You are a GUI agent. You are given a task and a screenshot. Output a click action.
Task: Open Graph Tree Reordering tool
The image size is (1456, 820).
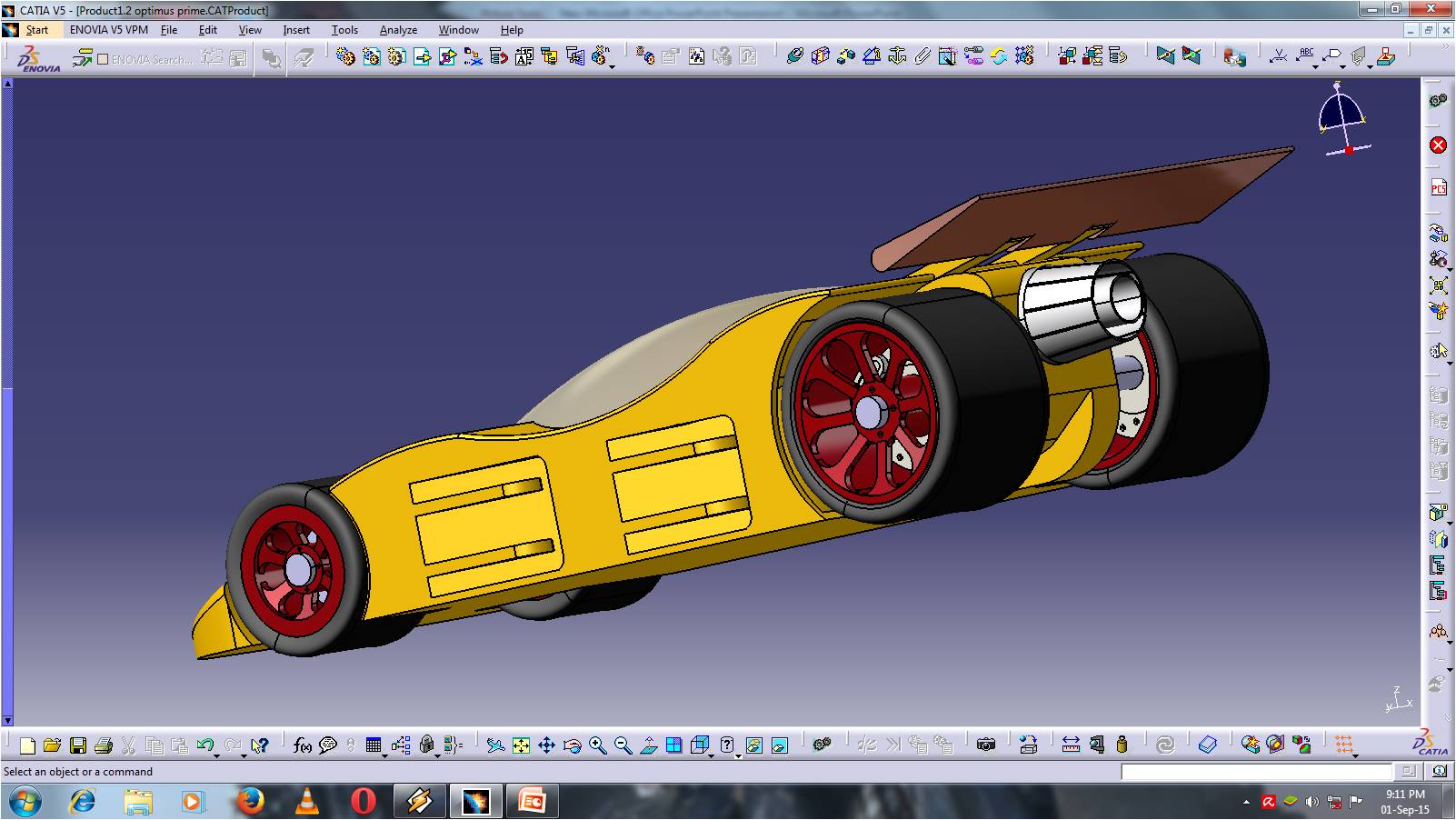[x=498, y=56]
